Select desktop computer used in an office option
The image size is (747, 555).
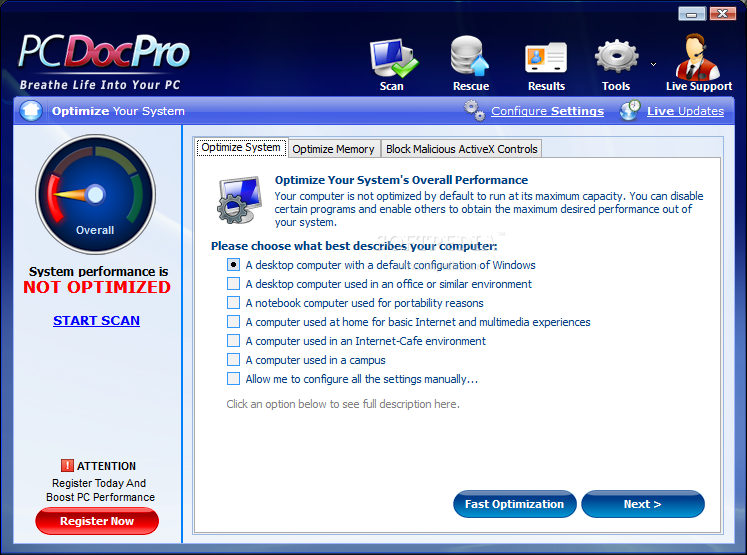[x=379, y=284]
